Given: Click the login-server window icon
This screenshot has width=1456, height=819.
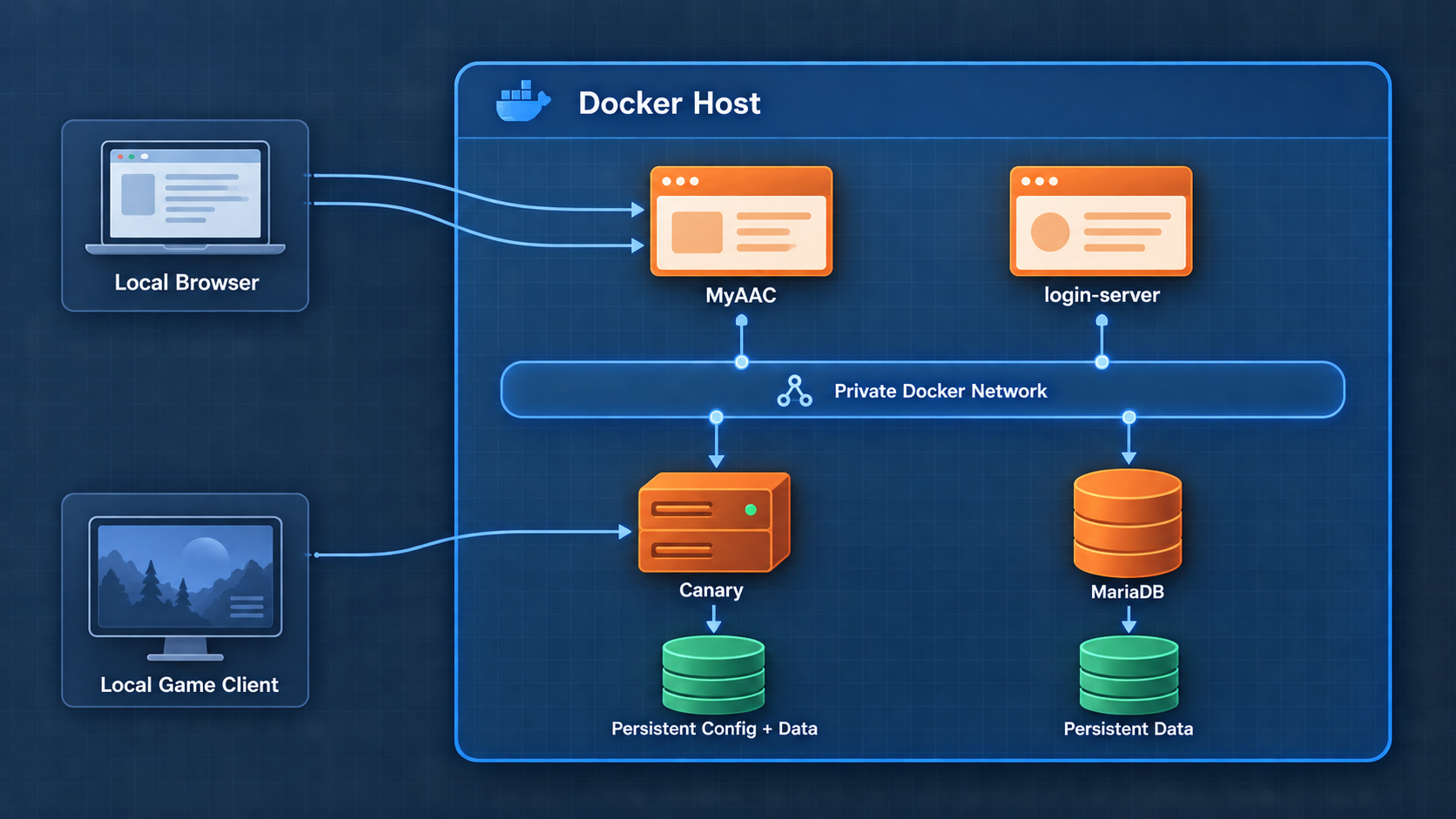Looking at the screenshot, I should pyautogui.click(x=1101, y=221).
